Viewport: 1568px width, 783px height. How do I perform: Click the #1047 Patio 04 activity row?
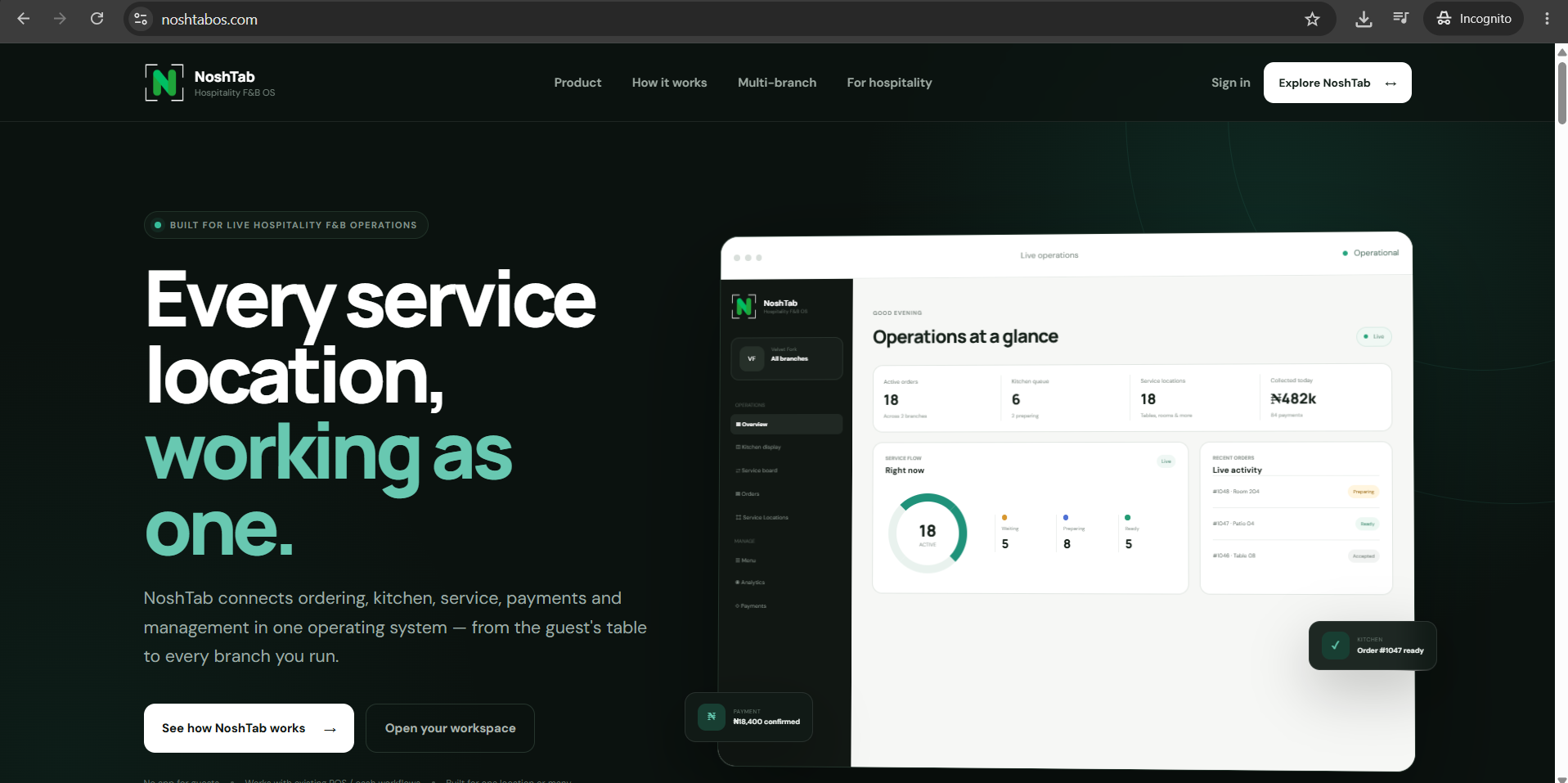[1296, 524]
